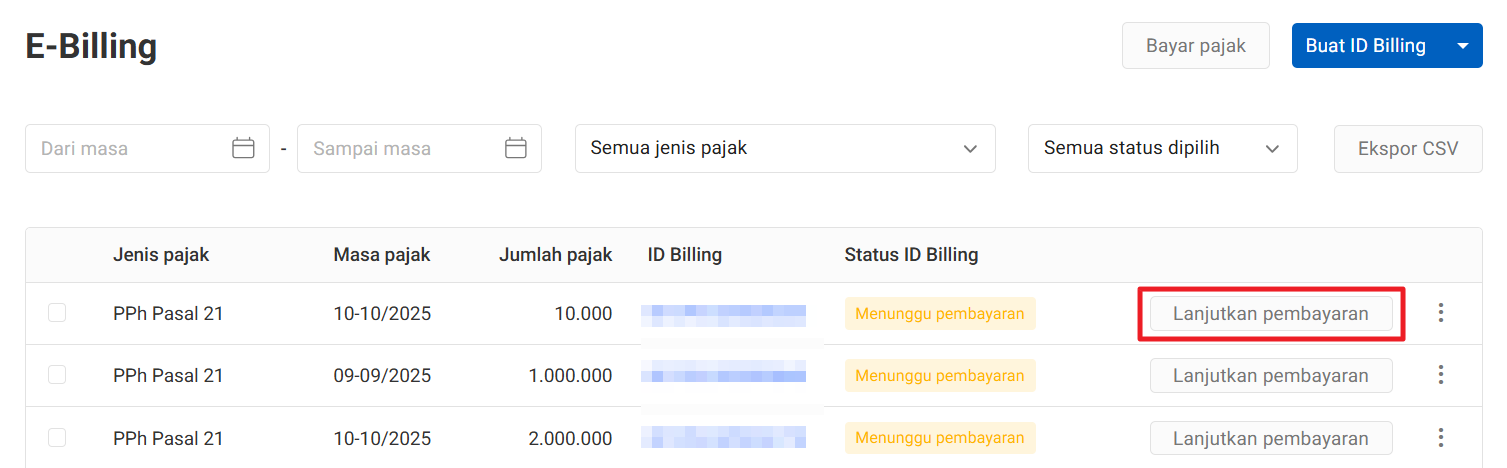Click Lanjutkan pembayaran for 2.000.000 row
Image resolution: width=1507 pixels, height=468 pixels.
pos(1270,437)
